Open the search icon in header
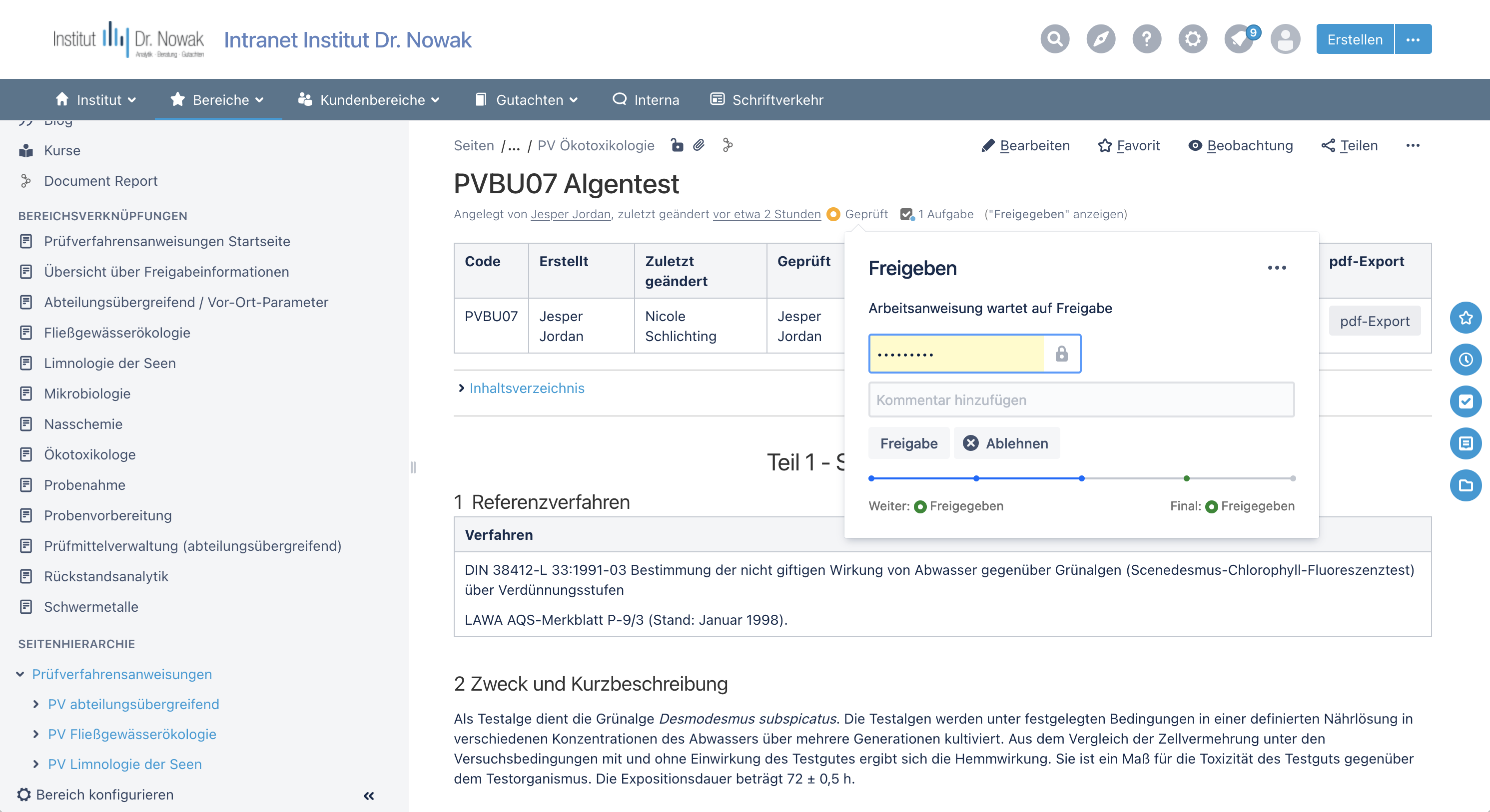Image resolution: width=1490 pixels, height=812 pixels. (x=1054, y=39)
